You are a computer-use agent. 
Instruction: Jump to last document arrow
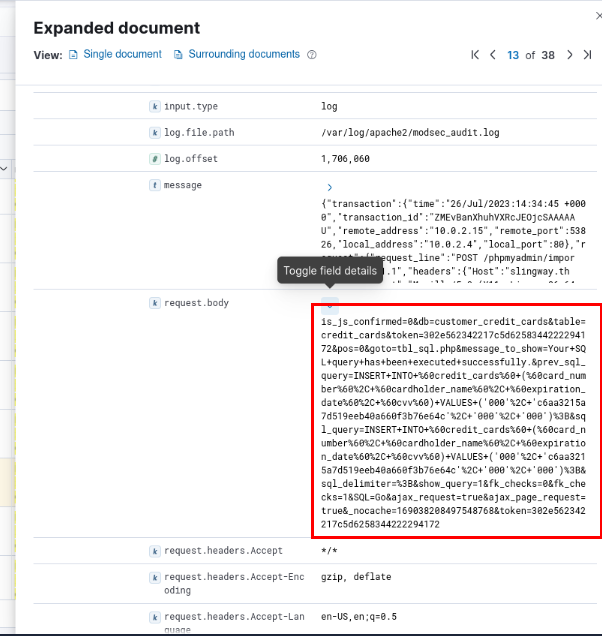tap(587, 55)
